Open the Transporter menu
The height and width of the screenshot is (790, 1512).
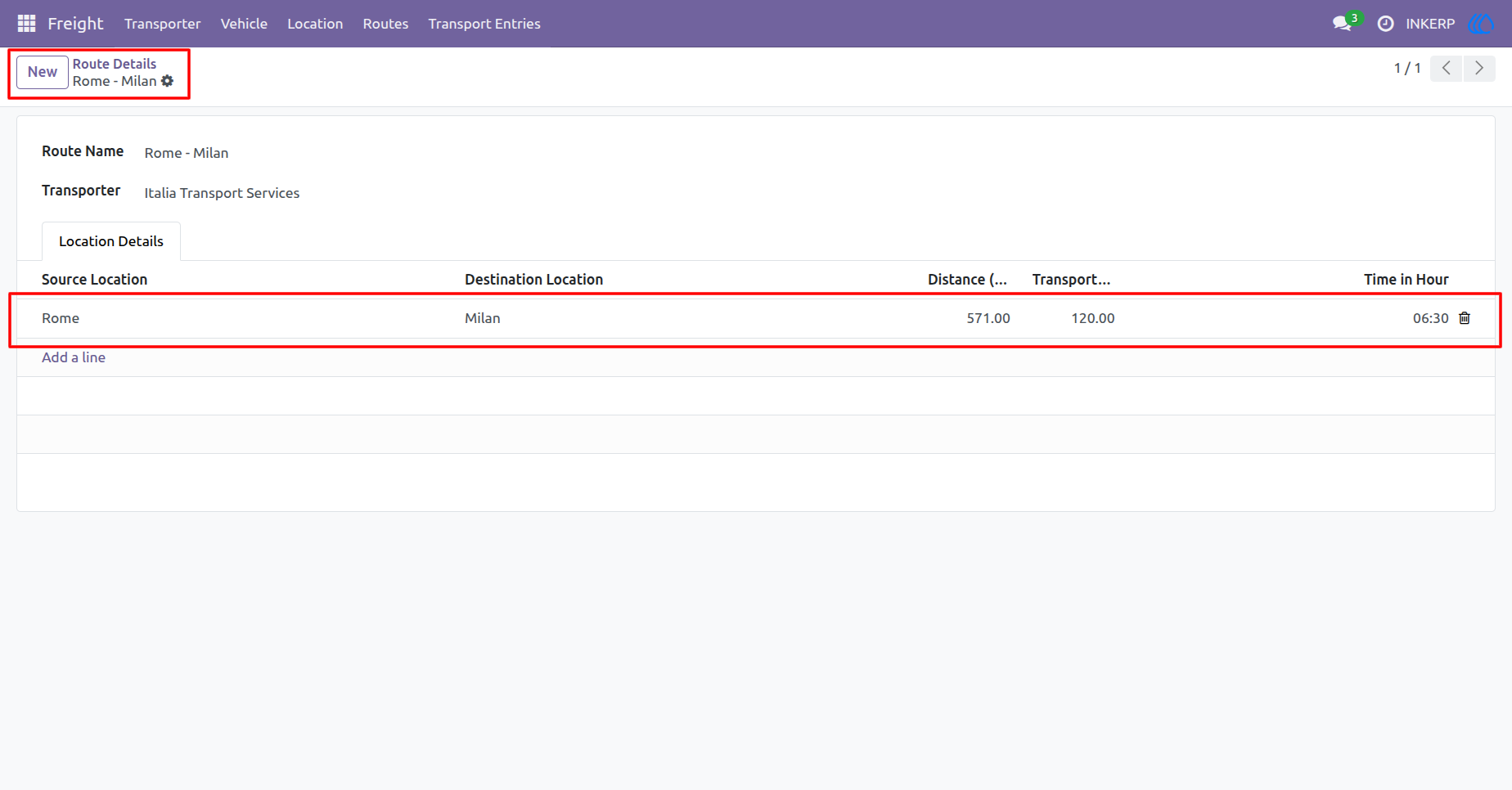[162, 24]
